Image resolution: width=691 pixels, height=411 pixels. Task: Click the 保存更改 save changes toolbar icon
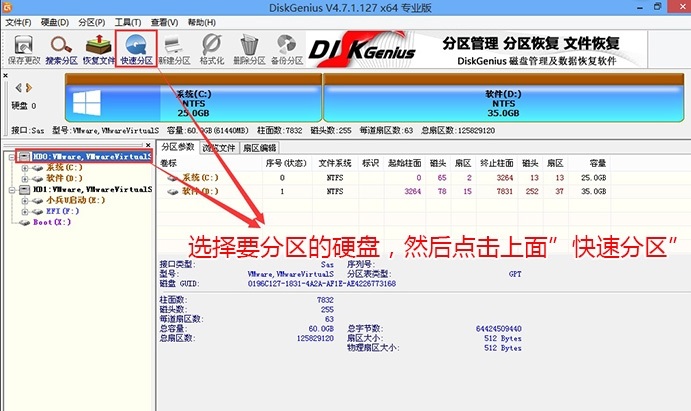coord(24,49)
